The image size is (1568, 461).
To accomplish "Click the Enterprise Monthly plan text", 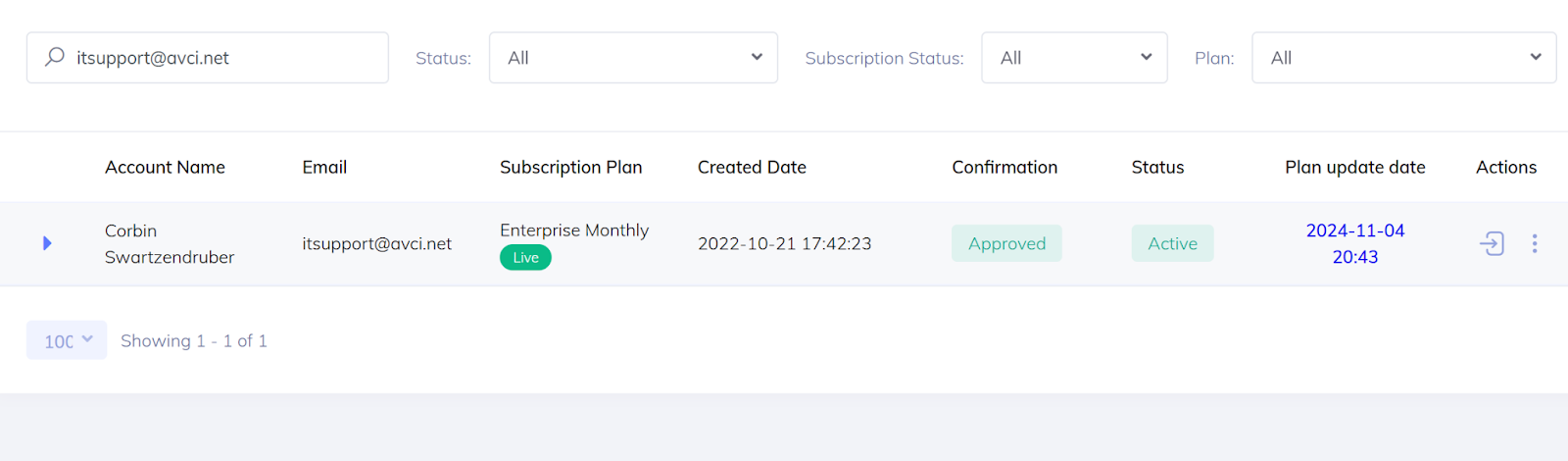I will coord(574,230).
